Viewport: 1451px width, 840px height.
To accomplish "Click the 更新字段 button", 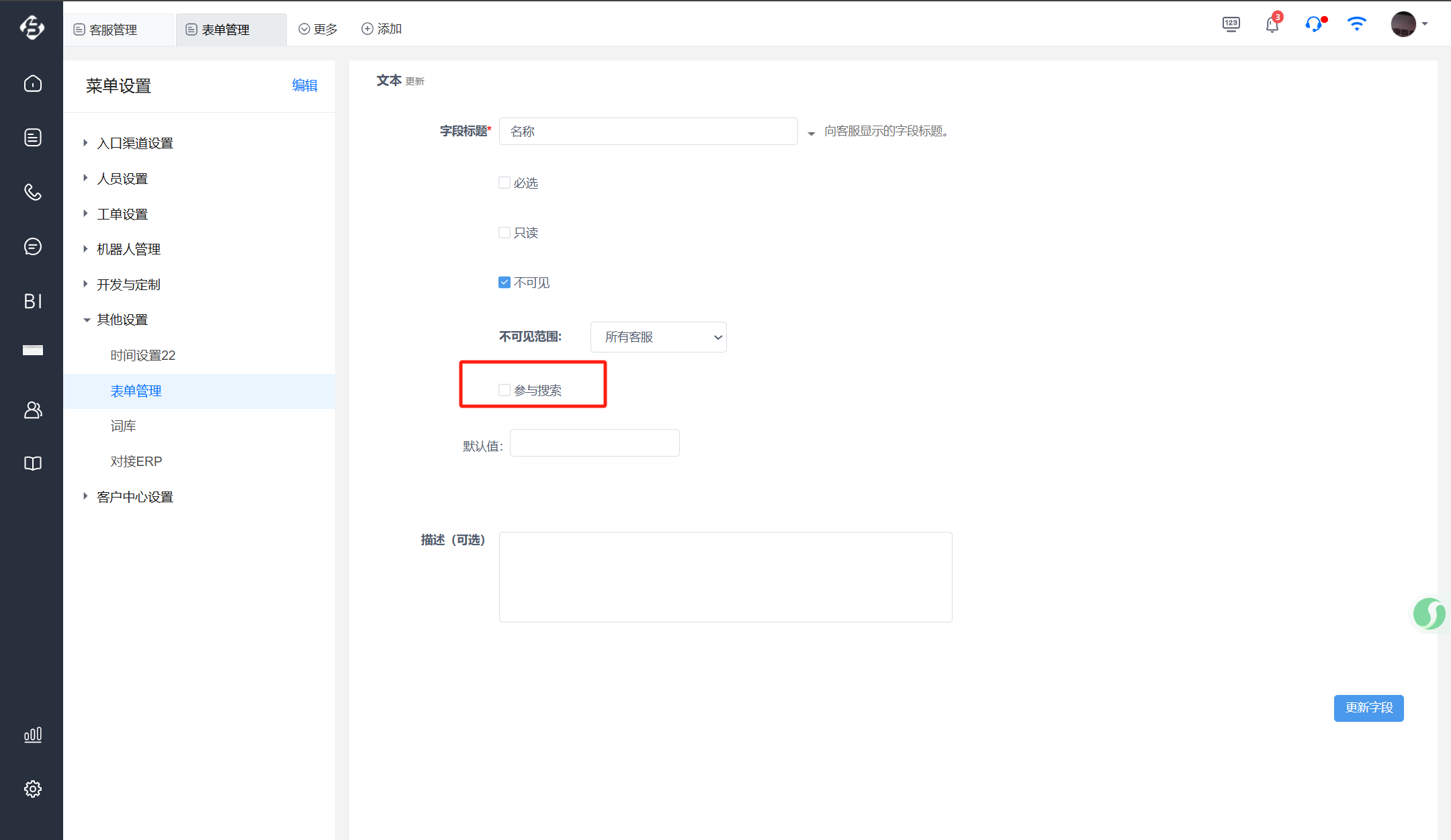I will point(1368,708).
